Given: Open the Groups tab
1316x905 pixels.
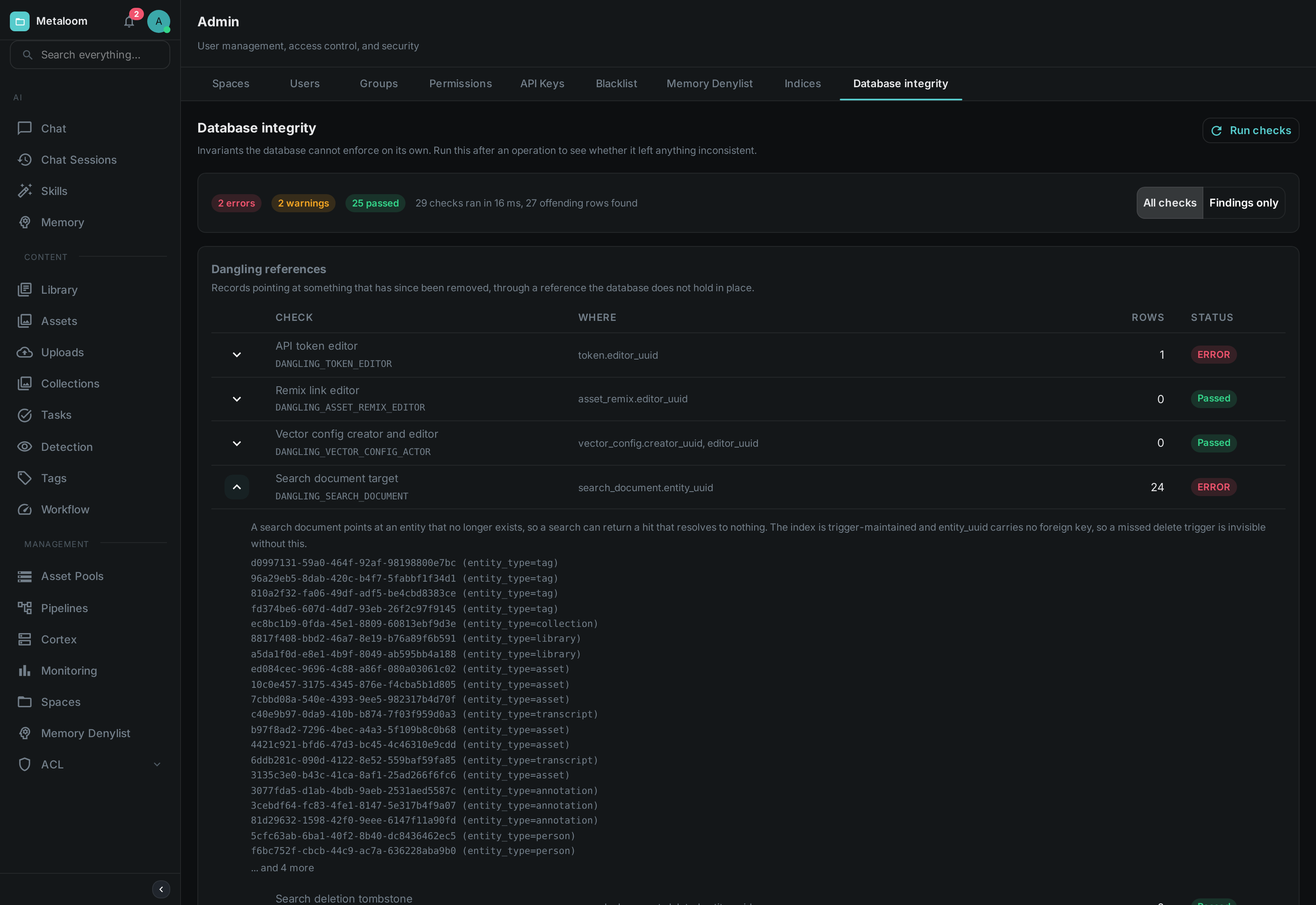Looking at the screenshot, I should point(379,84).
